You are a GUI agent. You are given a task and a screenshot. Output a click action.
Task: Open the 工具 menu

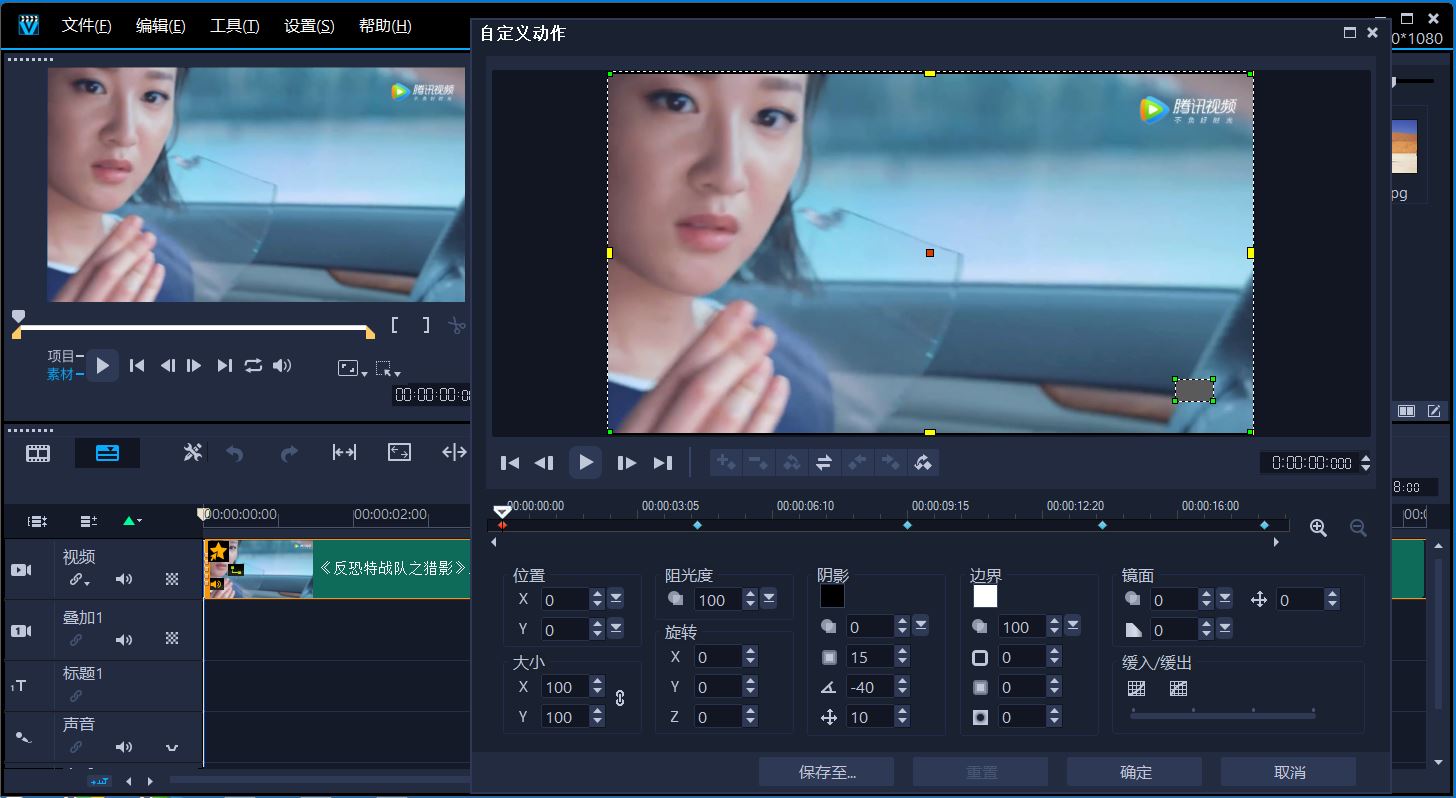[x=234, y=26]
